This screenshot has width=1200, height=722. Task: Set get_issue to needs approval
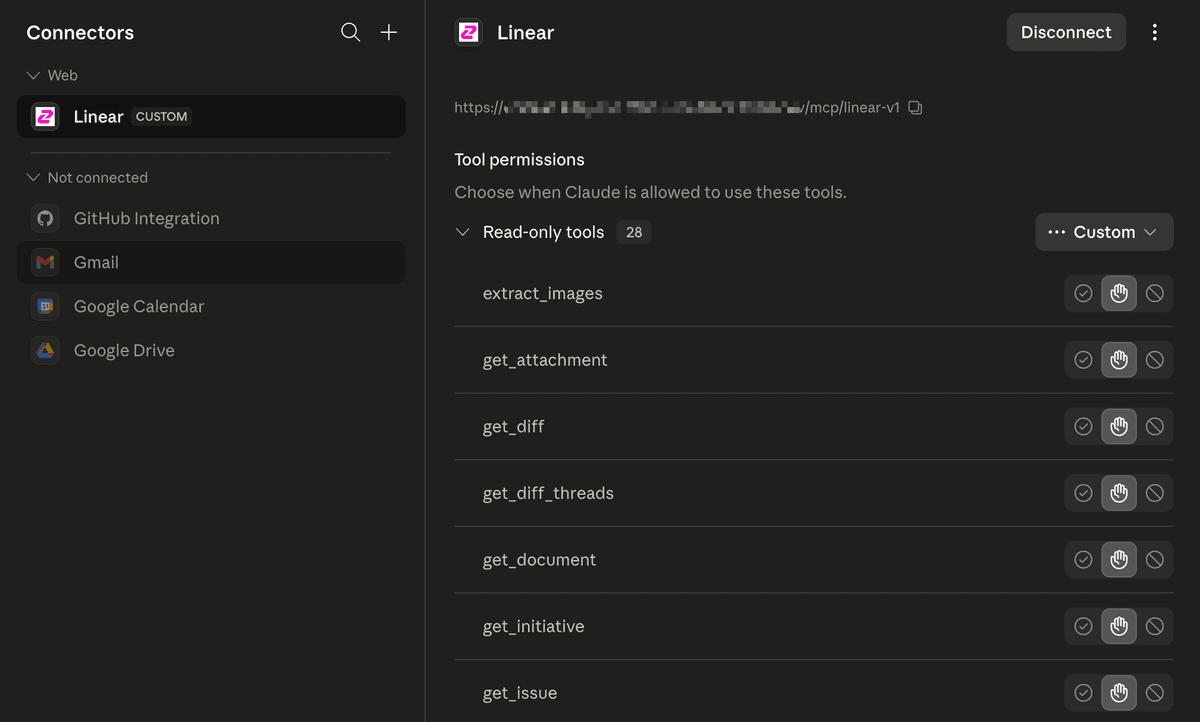click(1119, 693)
